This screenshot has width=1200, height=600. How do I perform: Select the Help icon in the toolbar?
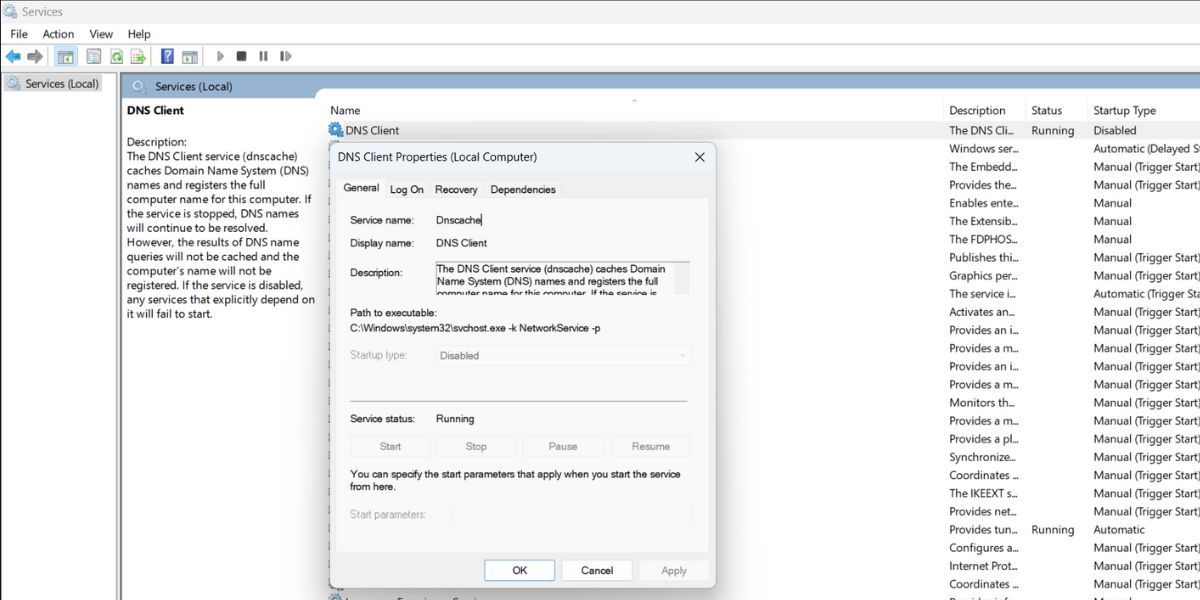click(167, 57)
